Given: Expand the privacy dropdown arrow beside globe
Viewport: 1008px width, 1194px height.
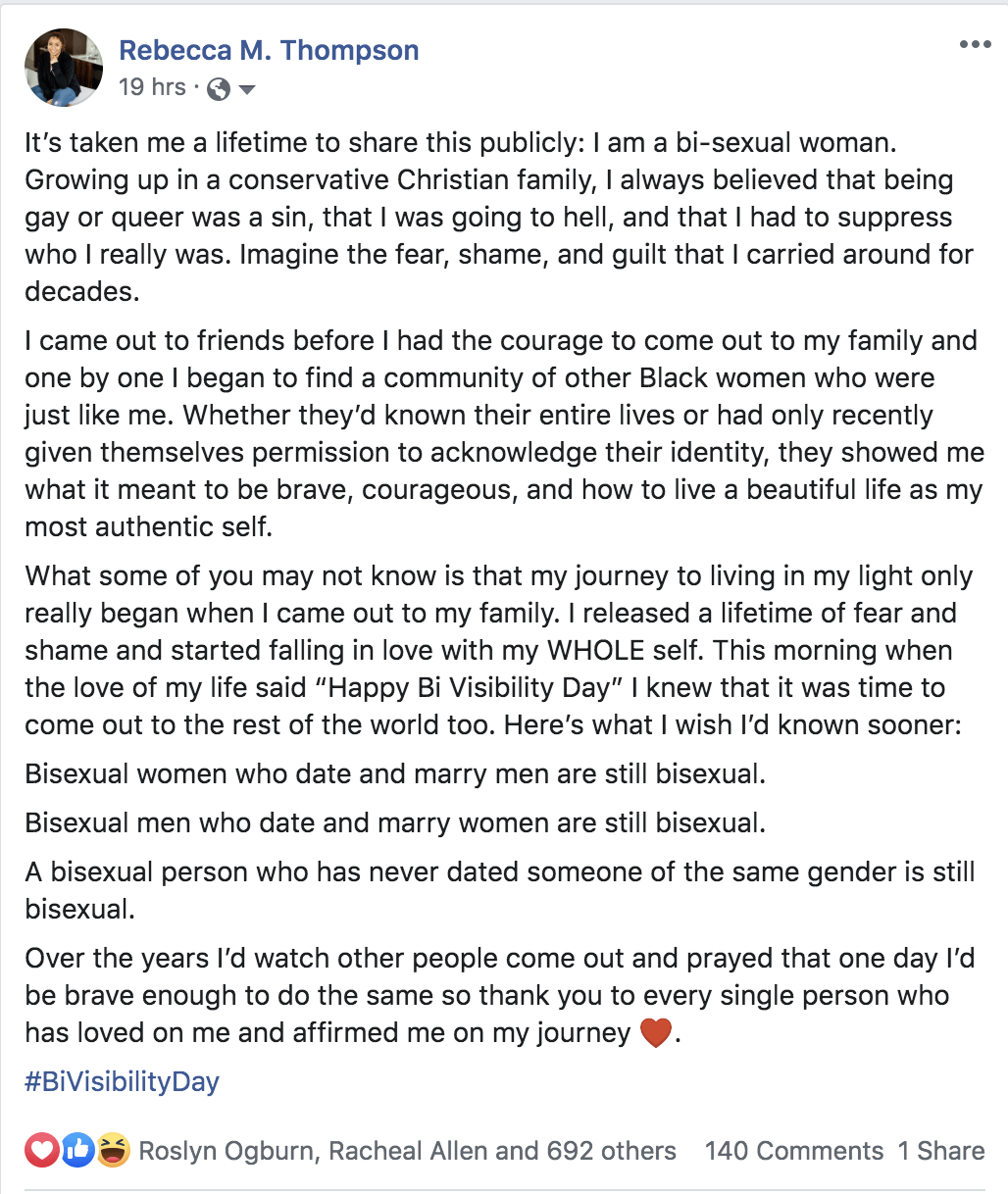Looking at the screenshot, I should [x=247, y=90].
